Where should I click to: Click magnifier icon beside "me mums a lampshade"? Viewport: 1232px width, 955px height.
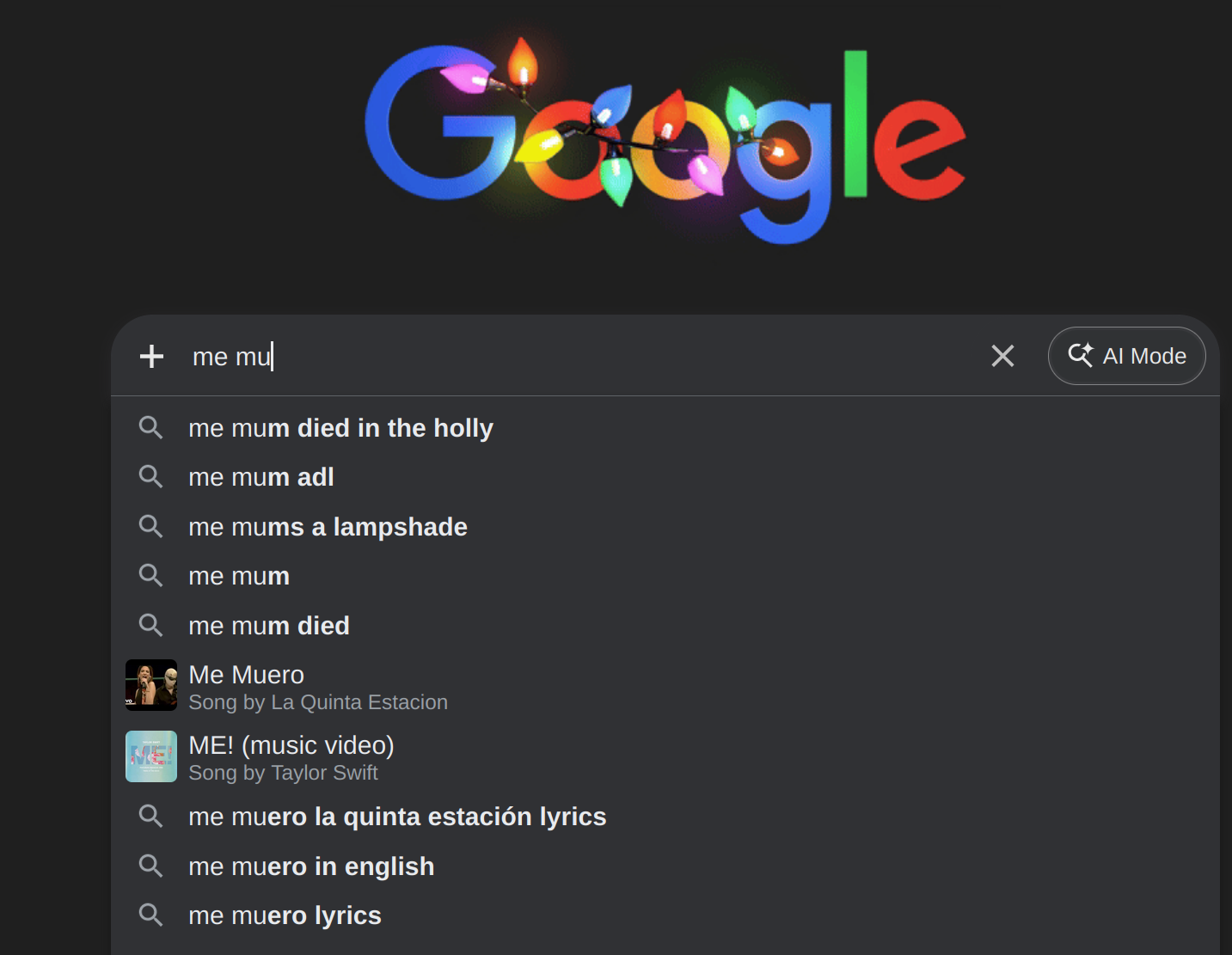point(151,526)
